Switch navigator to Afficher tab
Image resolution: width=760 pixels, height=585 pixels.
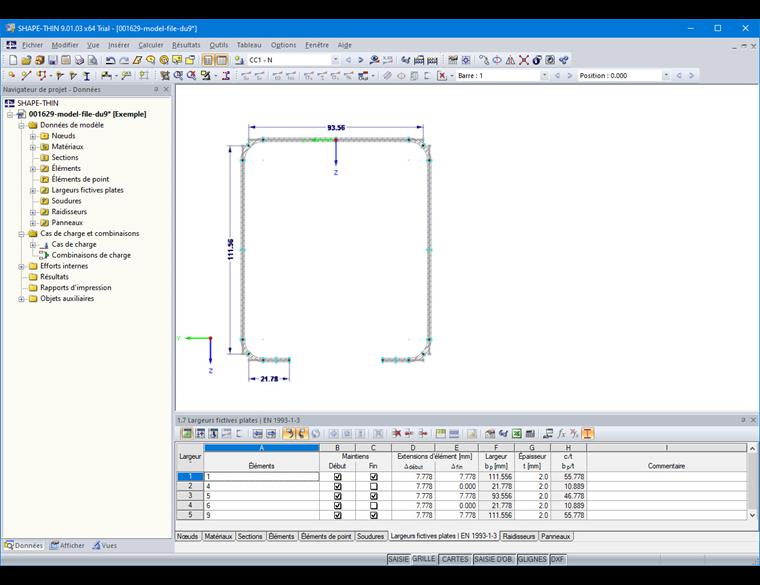[x=67, y=545]
